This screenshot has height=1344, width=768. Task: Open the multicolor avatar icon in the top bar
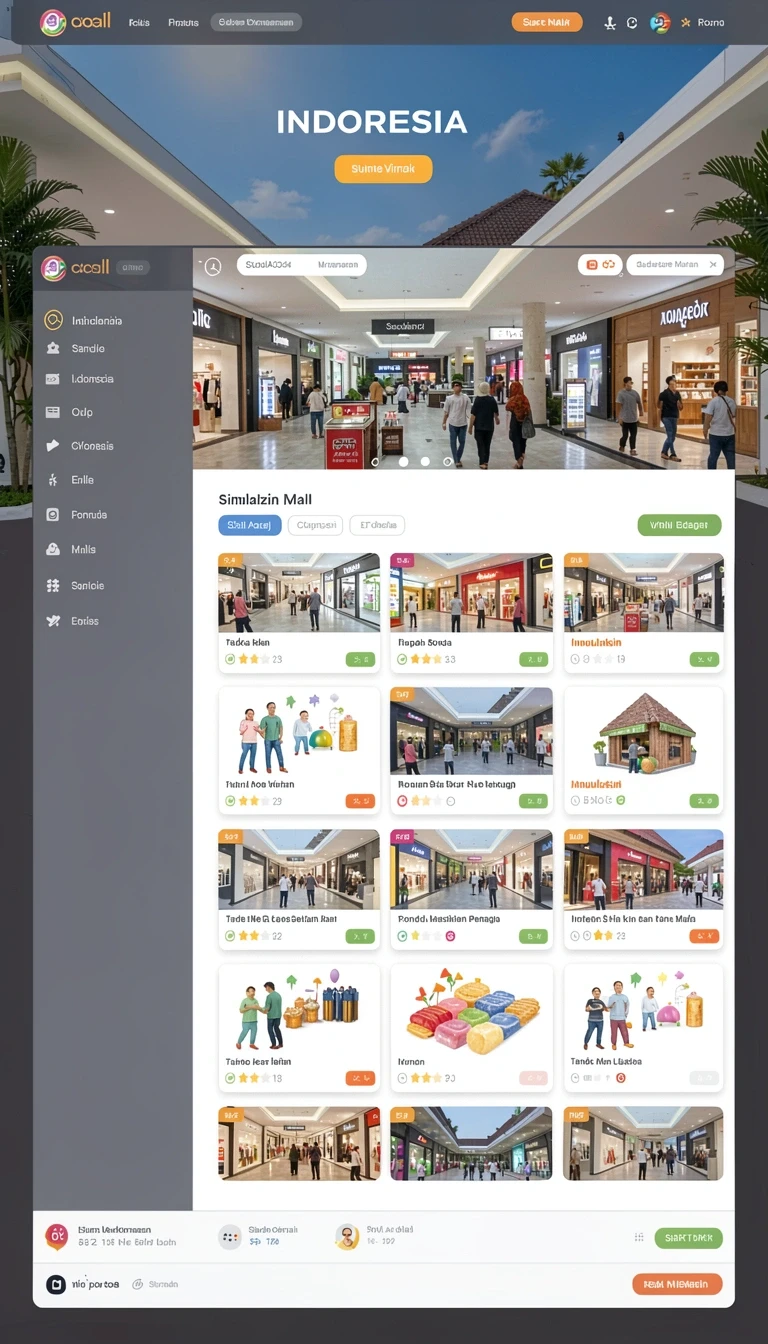660,22
